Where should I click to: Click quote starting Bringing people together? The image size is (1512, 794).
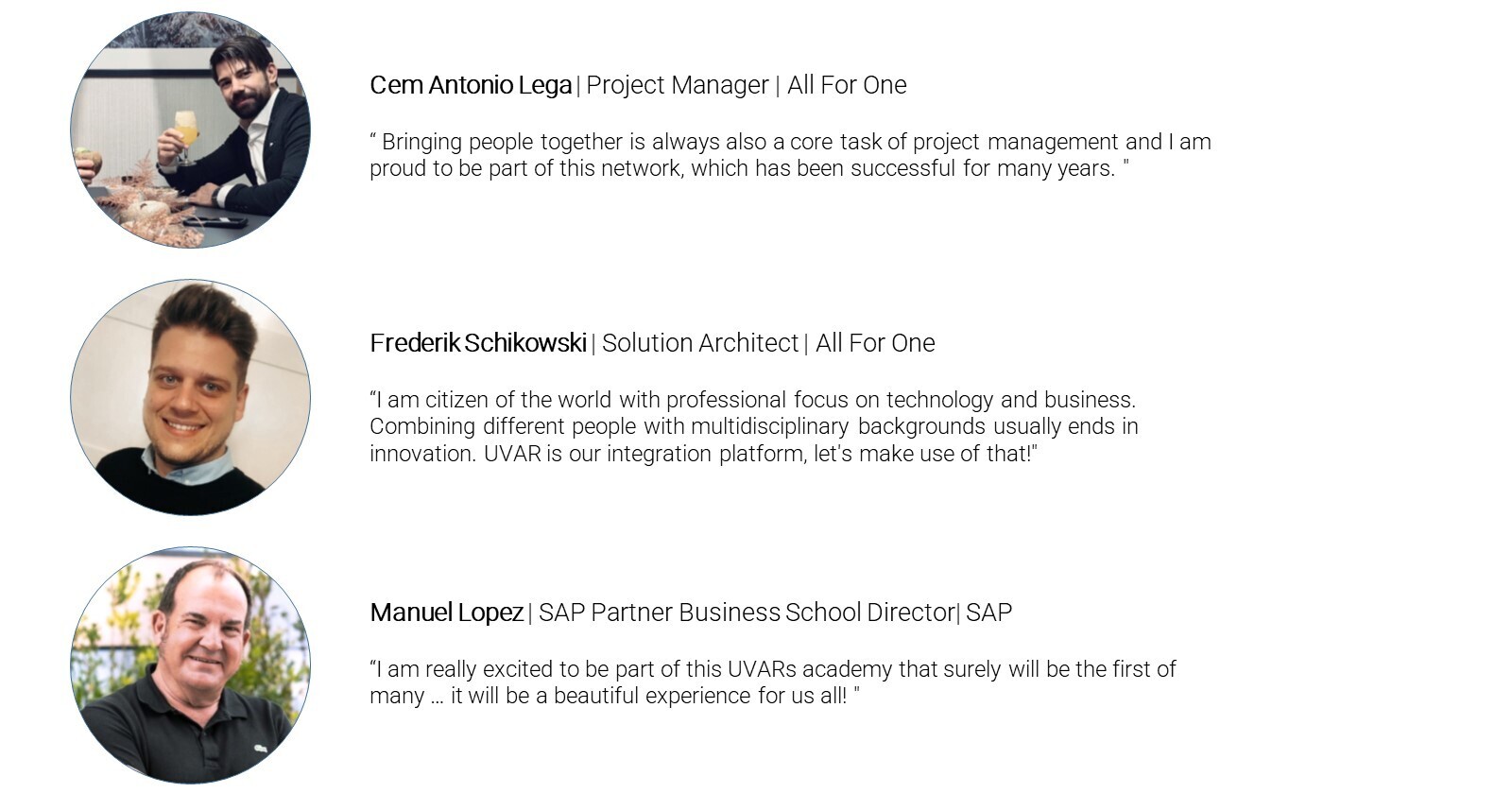click(x=790, y=155)
